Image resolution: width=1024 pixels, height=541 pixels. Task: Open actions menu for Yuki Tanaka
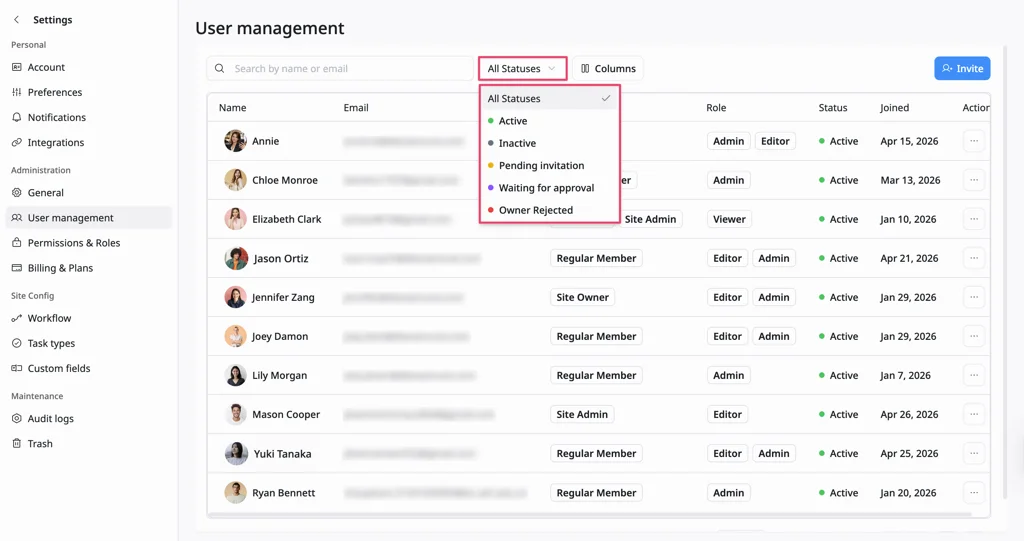click(974, 453)
